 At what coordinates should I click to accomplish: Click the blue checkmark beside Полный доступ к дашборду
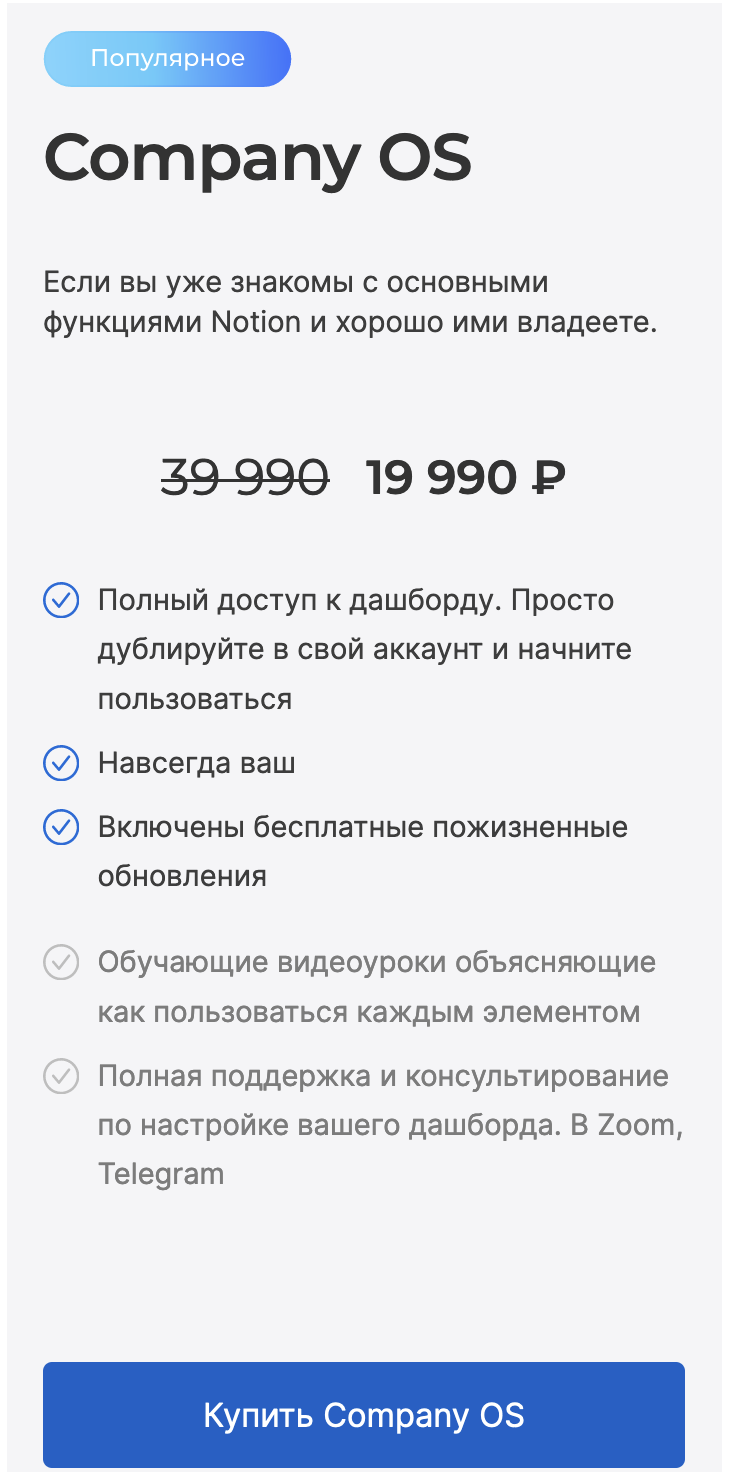pyautogui.click(x=61, y=601)
